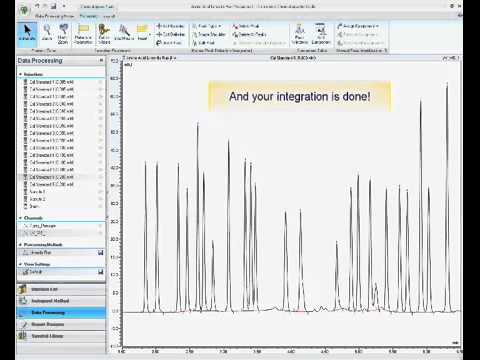Collapse the Data Processing panel with pin arrows
This screenshot has width=480, height=360.
pyautogui.click(x=101, y=60)
